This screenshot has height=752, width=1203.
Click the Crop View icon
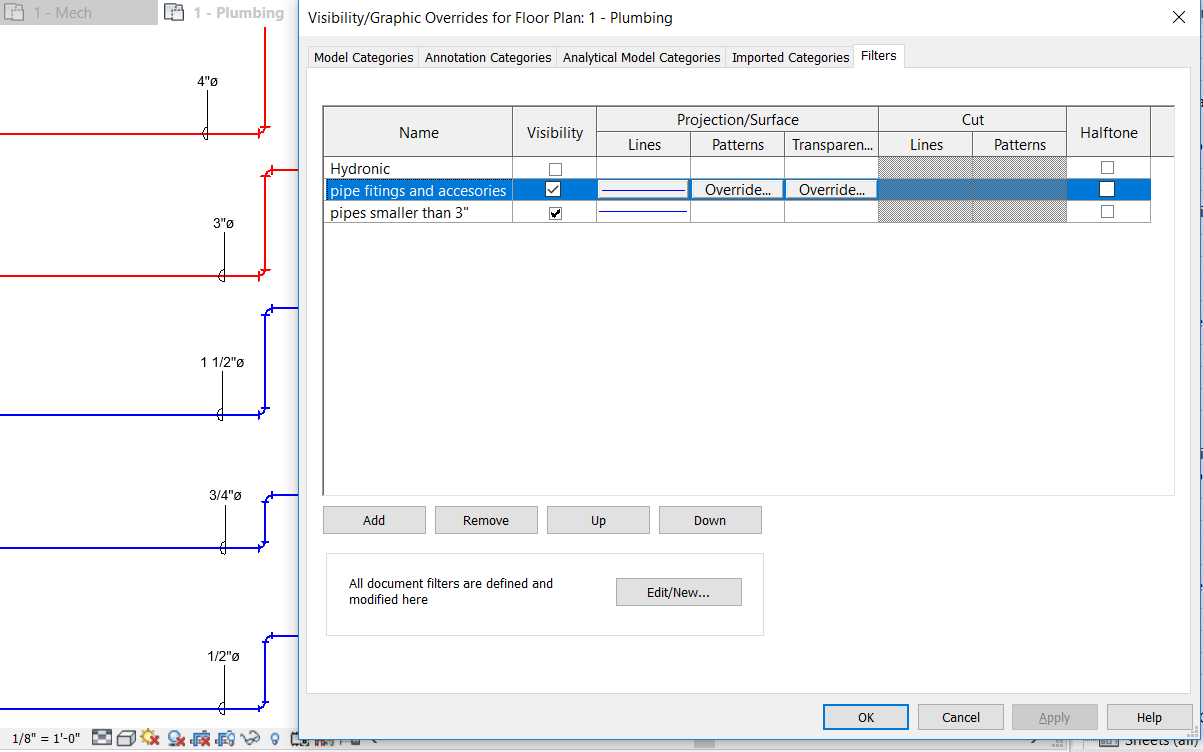[200, 738]
